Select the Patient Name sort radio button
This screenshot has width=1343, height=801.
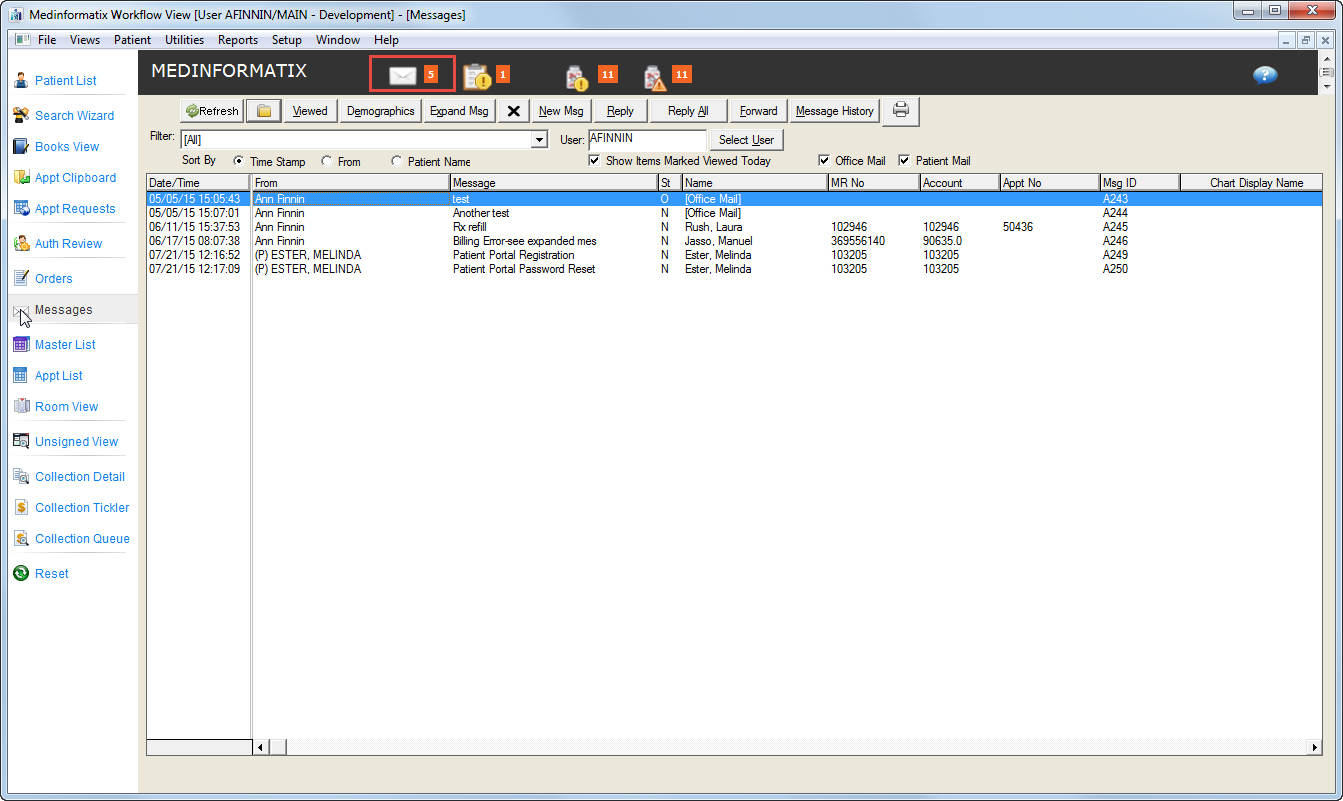(x=397, y=161)
